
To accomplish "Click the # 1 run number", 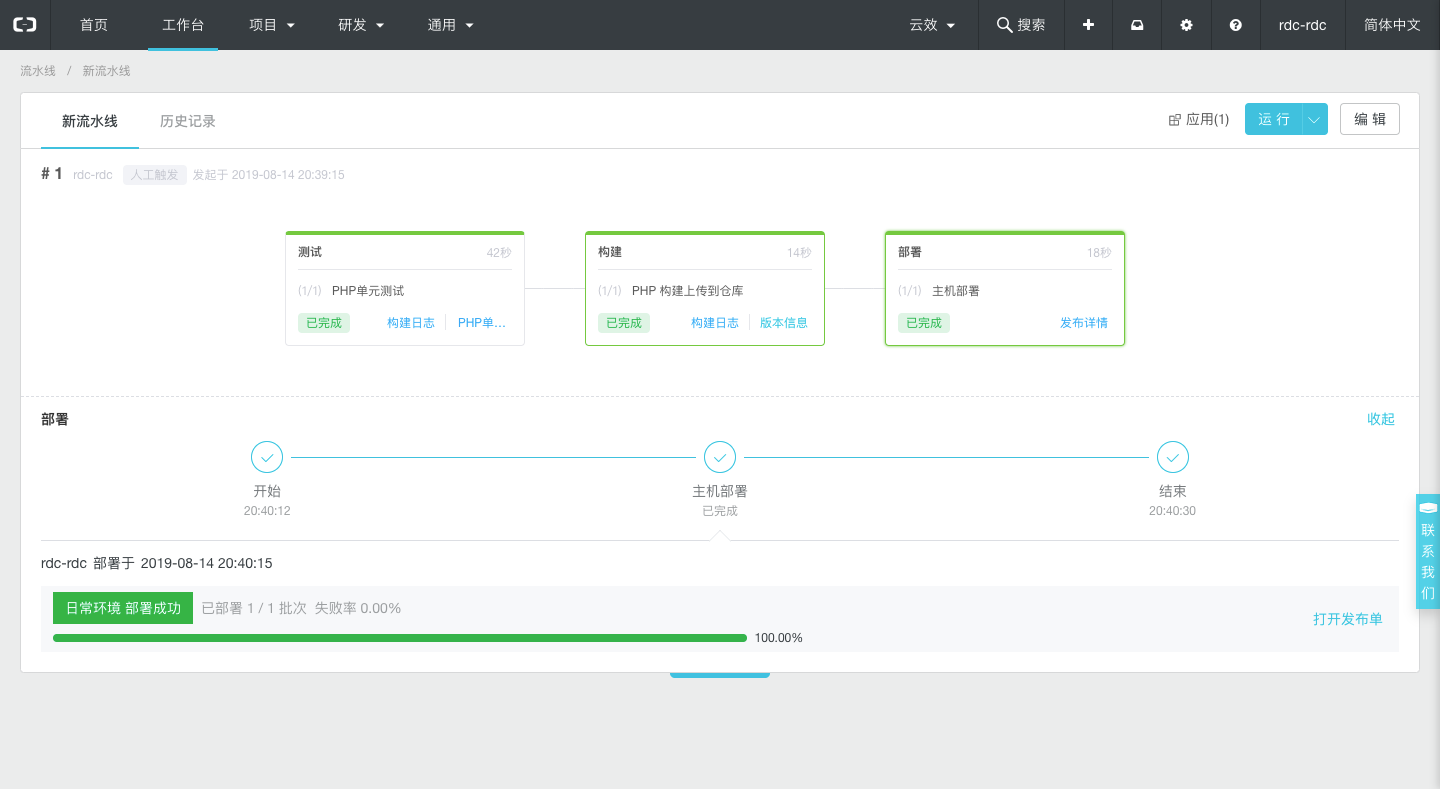I will pyautogui.click(x=52, y=174).
